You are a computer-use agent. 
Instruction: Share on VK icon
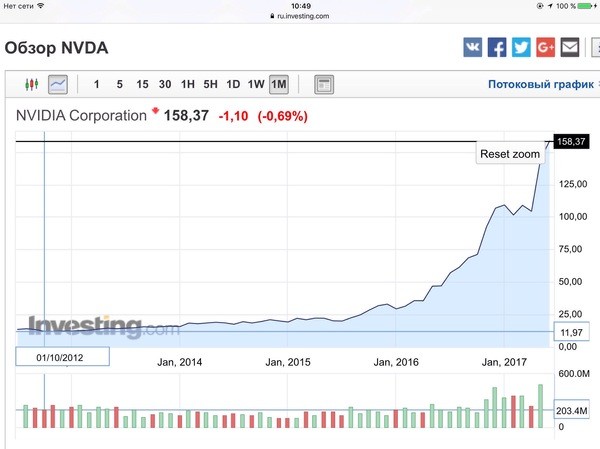click(473, 47)
